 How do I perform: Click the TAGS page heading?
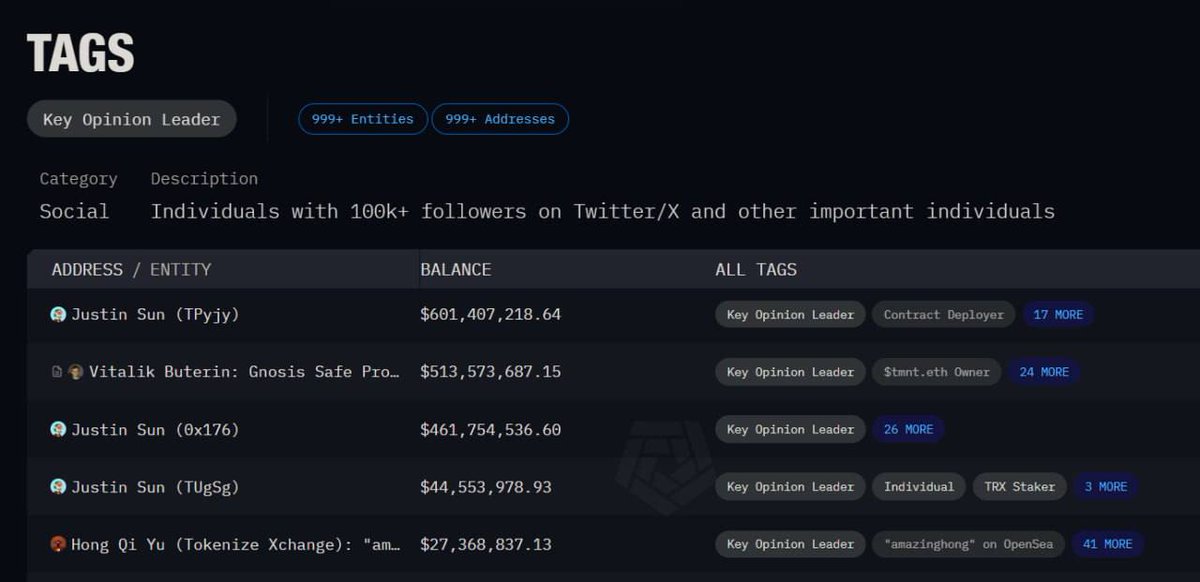[81, 53]
